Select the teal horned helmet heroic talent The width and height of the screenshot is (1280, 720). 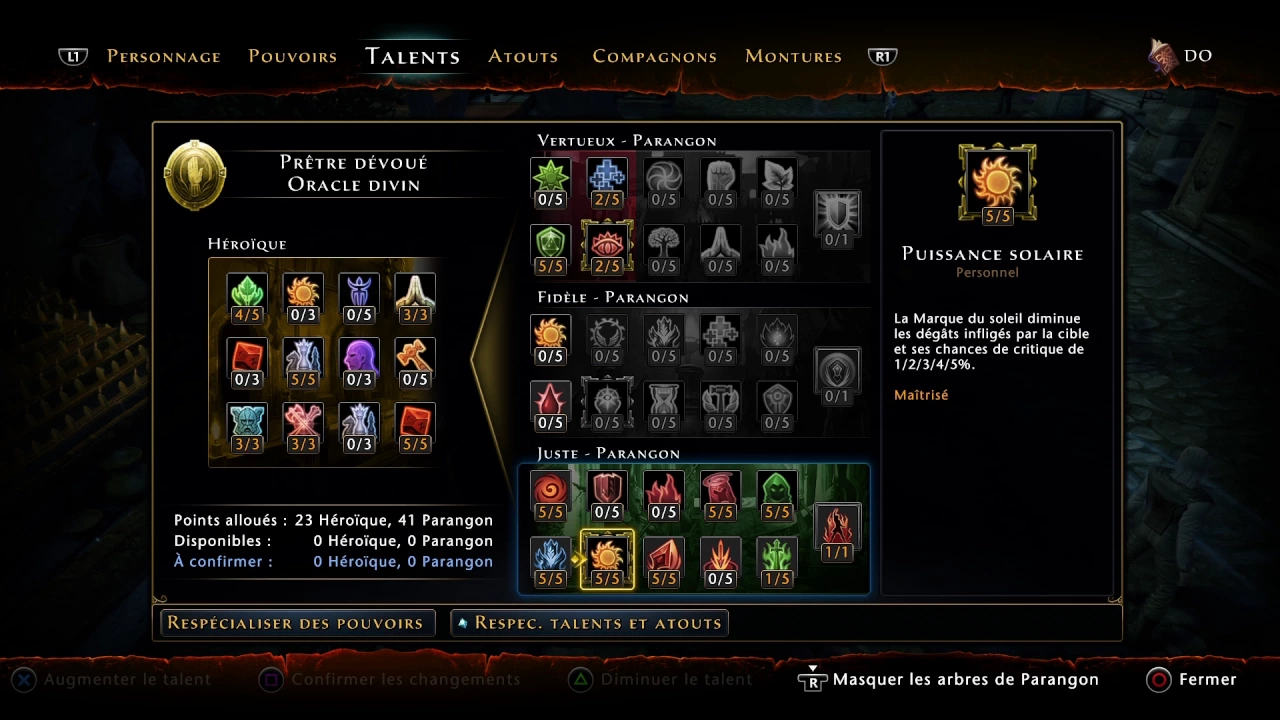tap(247, 427)
